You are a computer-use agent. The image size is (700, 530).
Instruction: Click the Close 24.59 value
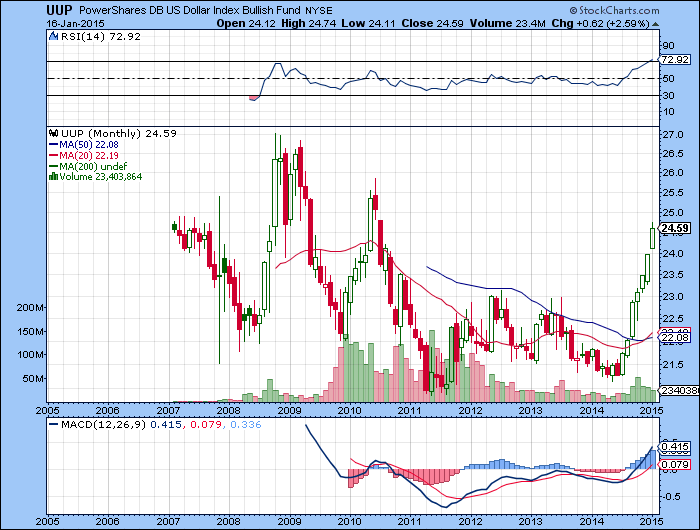(432, 23)
